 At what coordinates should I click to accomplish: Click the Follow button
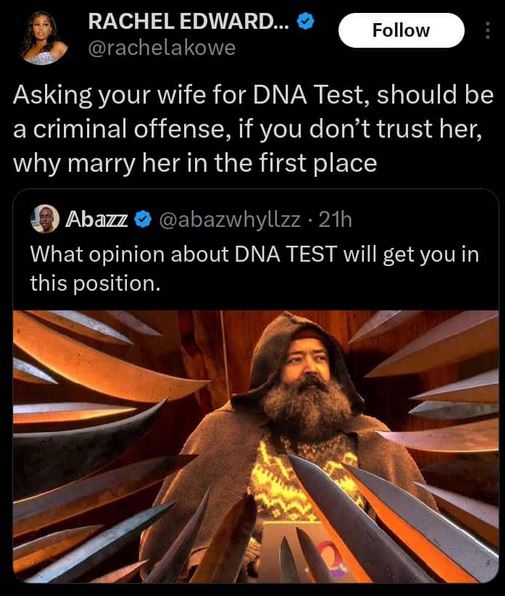401,30
